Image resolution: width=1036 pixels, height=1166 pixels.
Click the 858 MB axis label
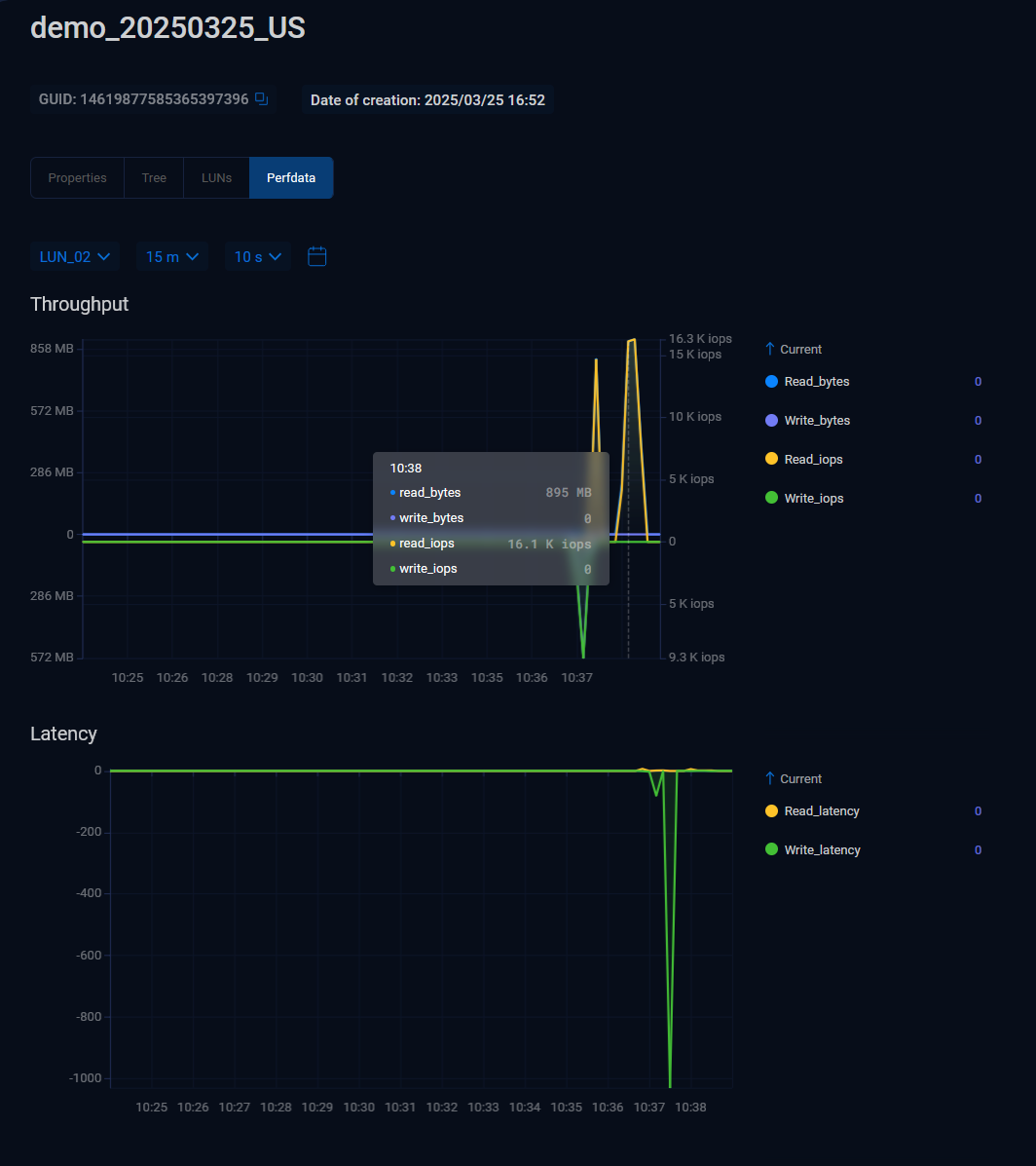pos(52,349)
